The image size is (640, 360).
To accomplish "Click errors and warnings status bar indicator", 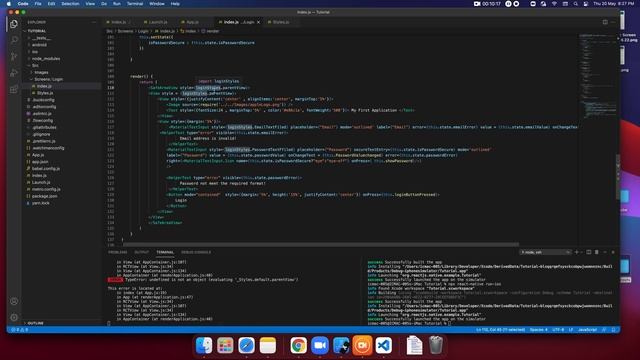I will (x=20, y=329).
